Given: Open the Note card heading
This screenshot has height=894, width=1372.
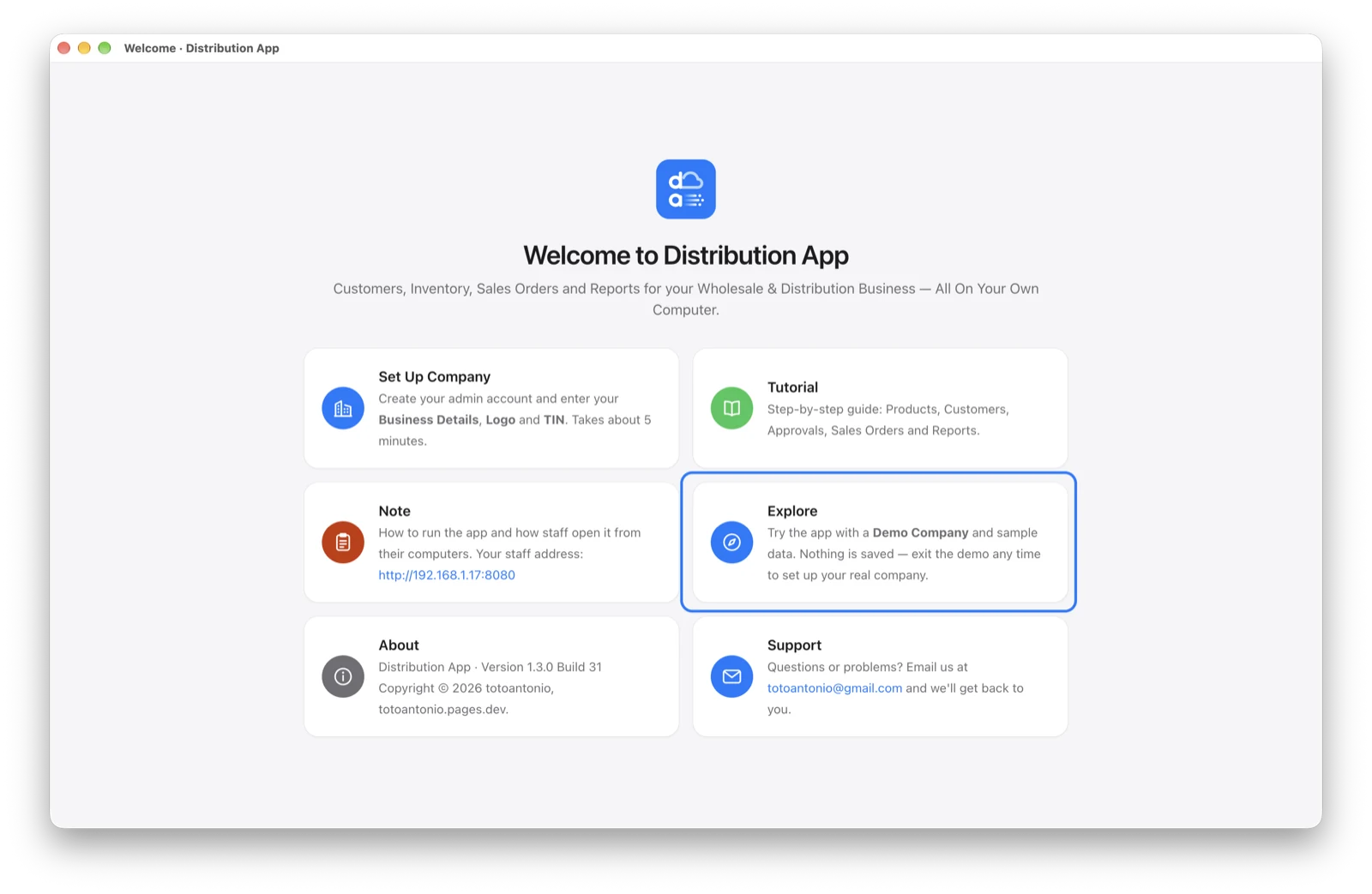Looking at the screenshot, I should pos(394,511).
